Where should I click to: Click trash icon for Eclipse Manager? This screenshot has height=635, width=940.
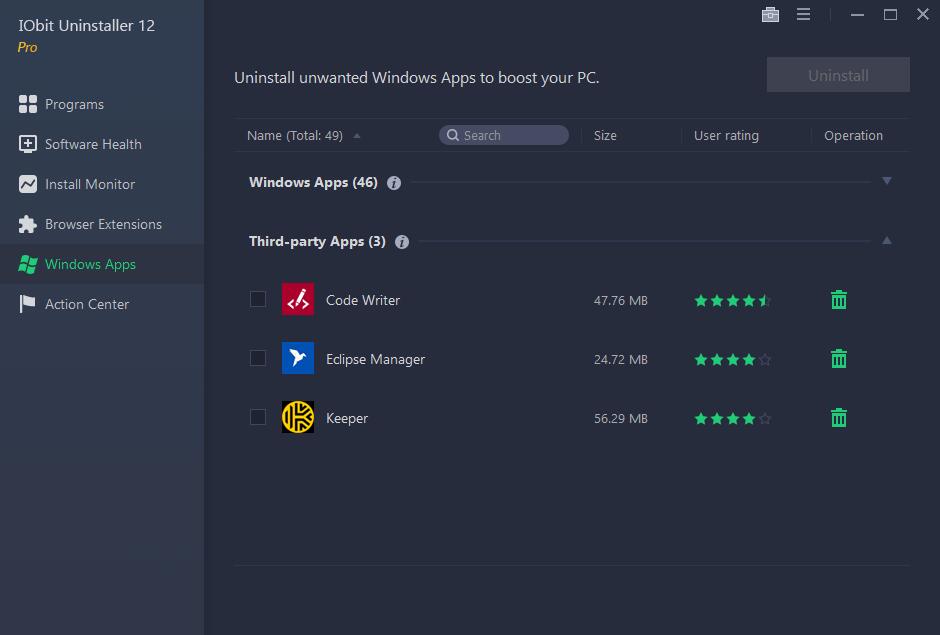coord(839,359)
